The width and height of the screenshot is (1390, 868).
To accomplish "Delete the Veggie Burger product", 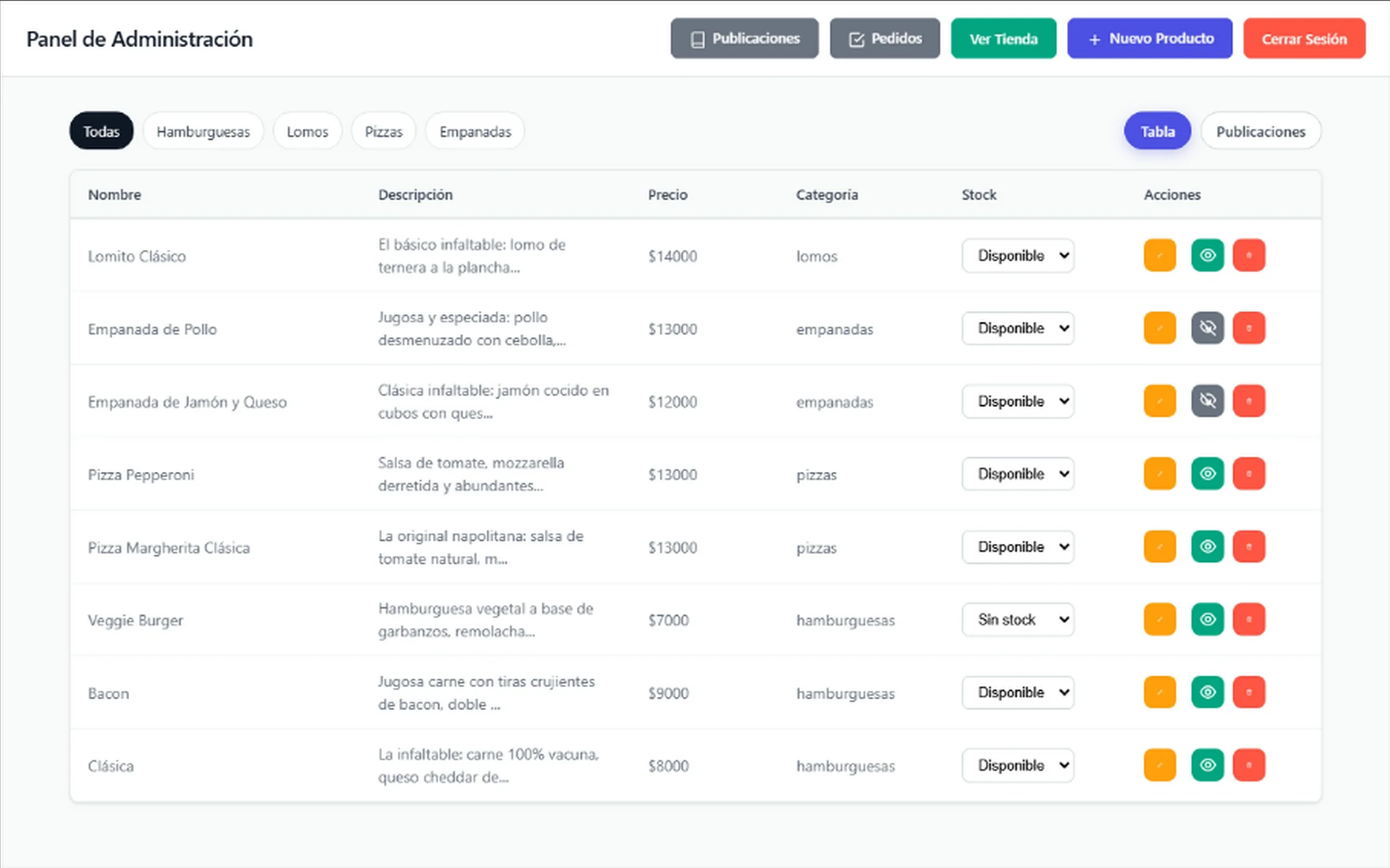I will (1248, 620).
